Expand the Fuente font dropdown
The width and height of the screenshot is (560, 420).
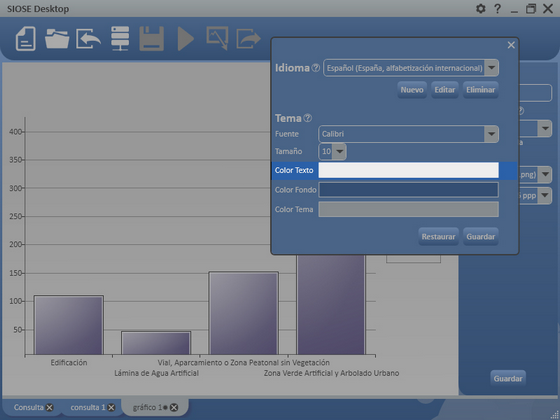point(491,134)
